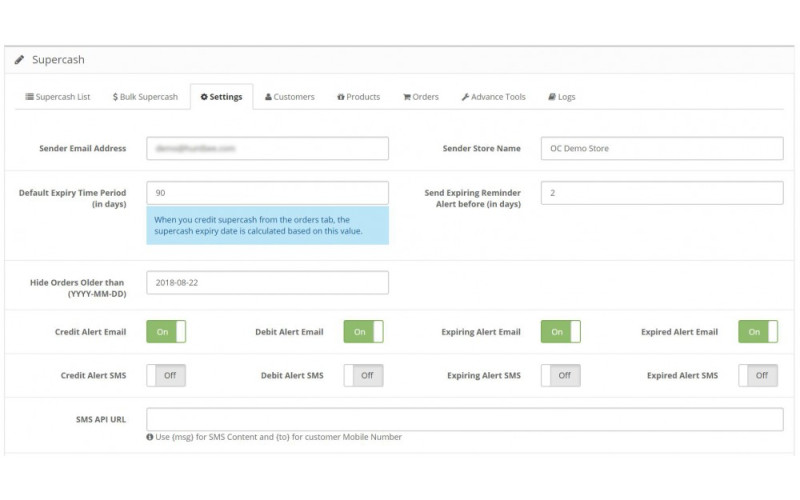View the Logs tab
The height and width of the screenshot is (500, 800).
562,97
